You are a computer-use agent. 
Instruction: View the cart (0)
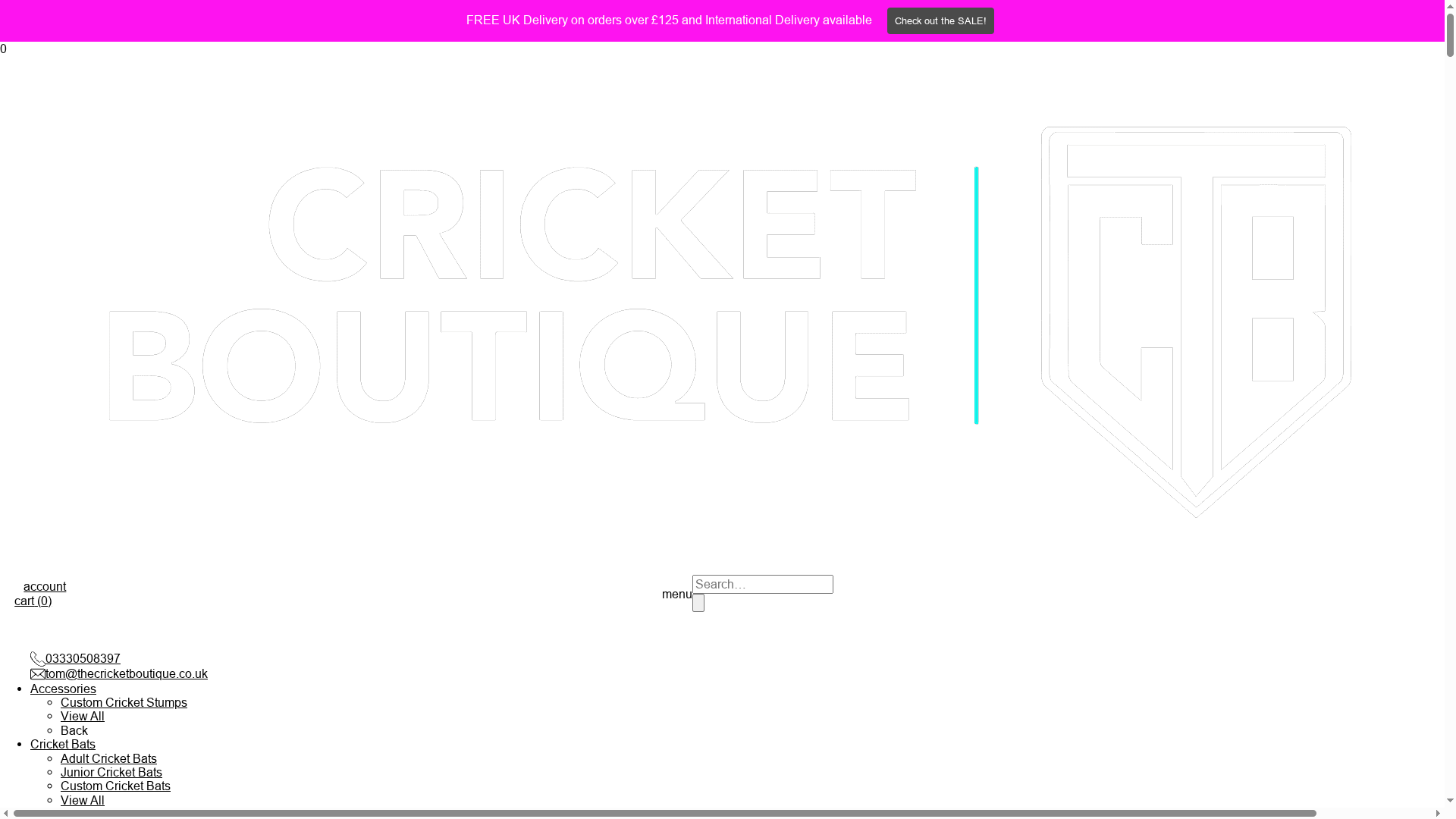33,601
